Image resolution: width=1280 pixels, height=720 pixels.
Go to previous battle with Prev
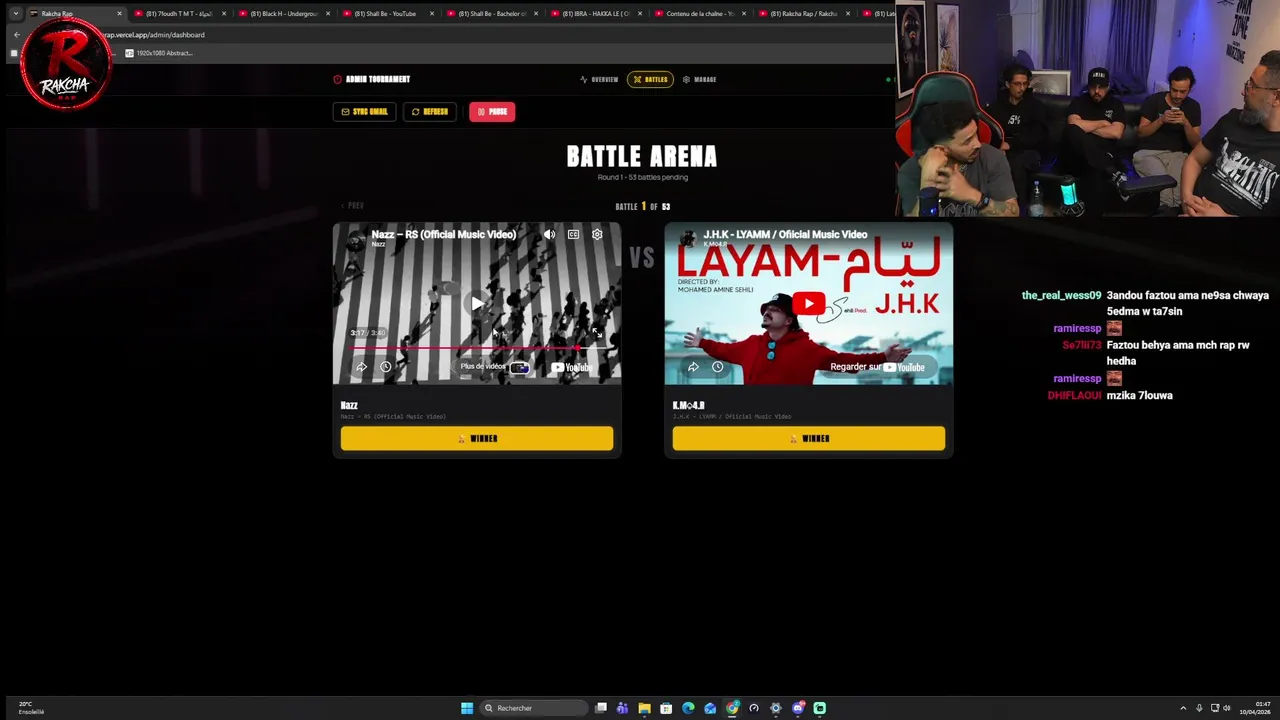(x=353, y=206)
